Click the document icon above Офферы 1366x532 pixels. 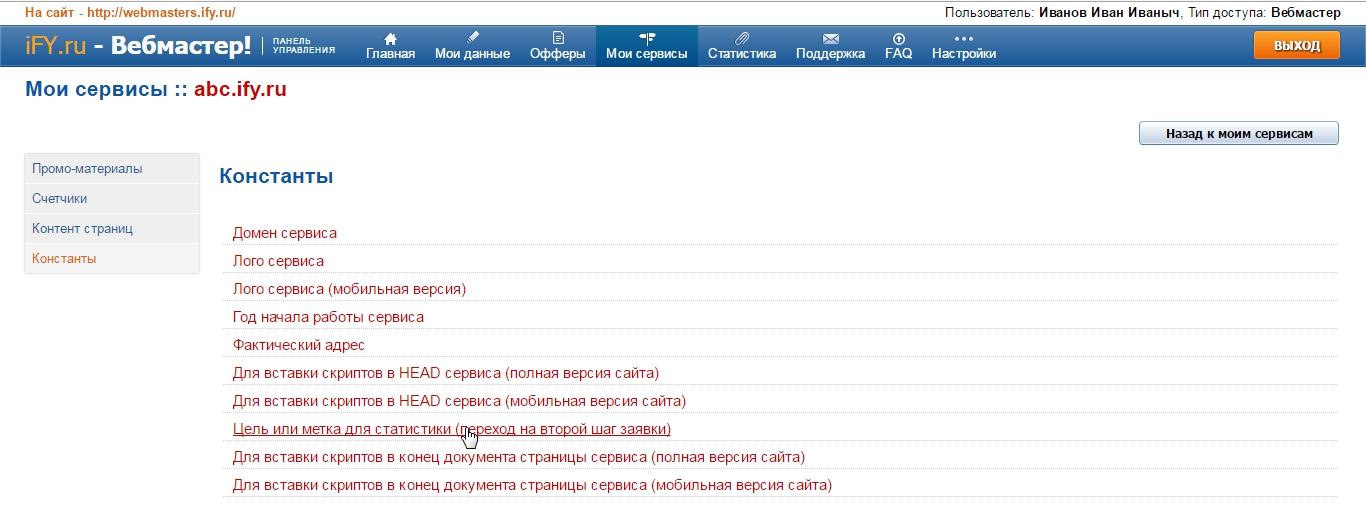coord(558,38)
